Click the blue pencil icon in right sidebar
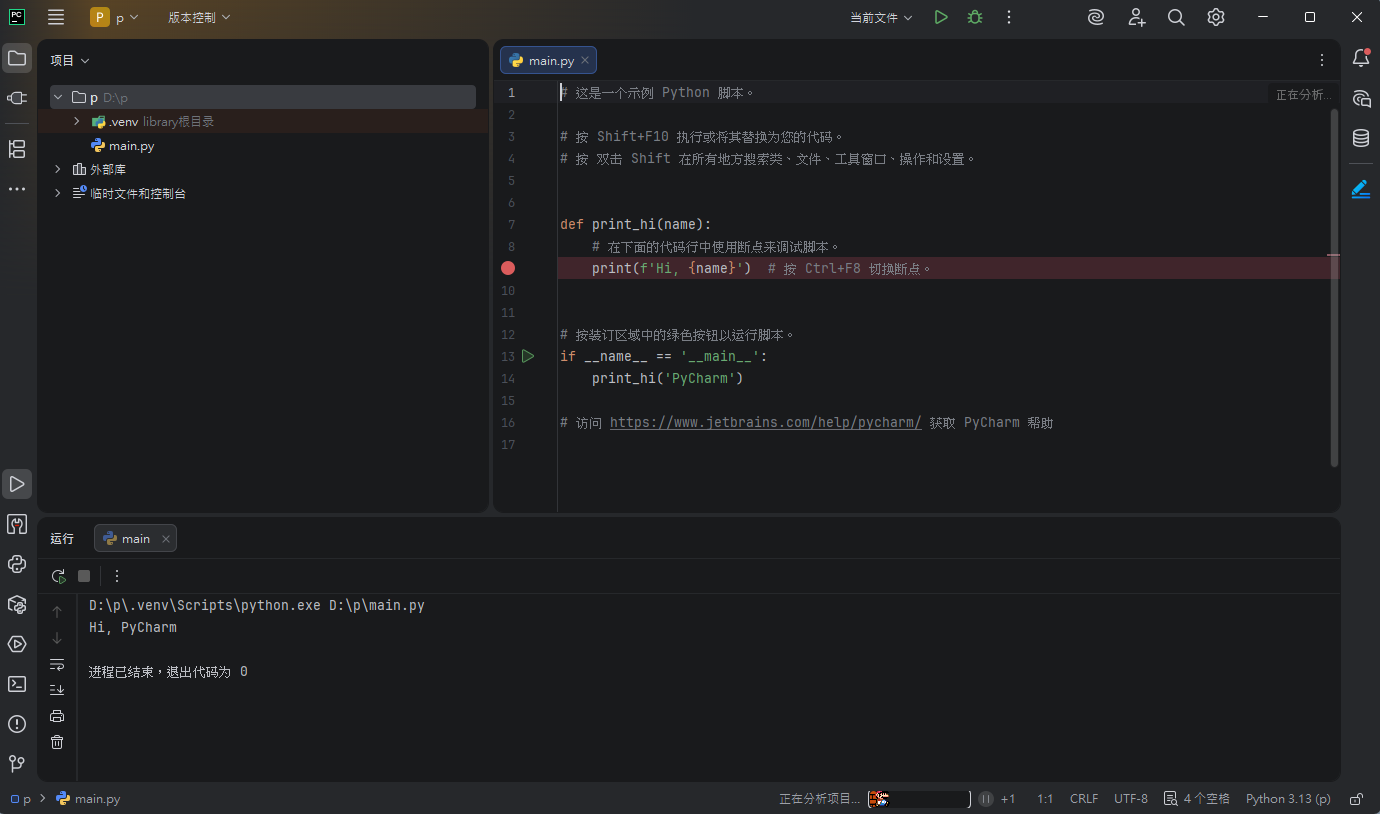Image resolution: width=1380 pixels, height=814 pixels. tap(1361, 189)
